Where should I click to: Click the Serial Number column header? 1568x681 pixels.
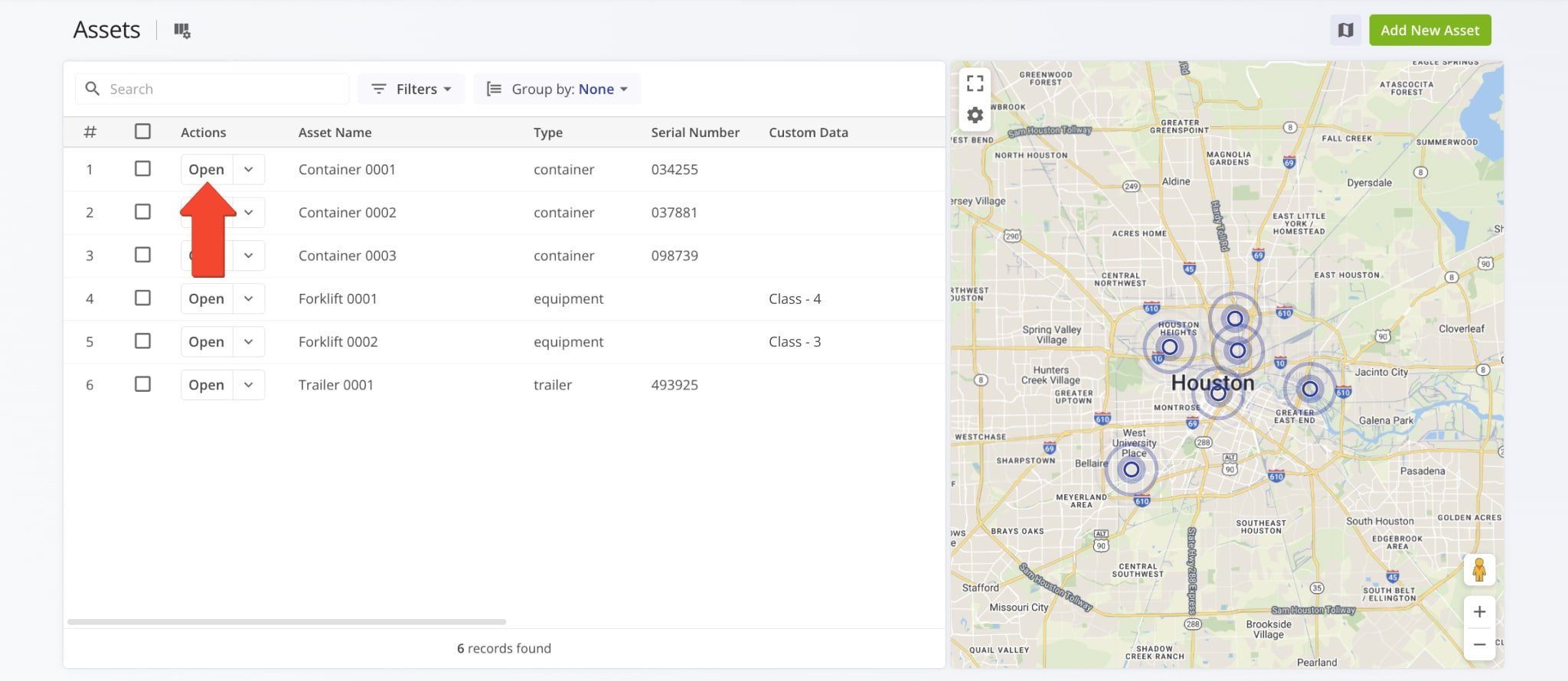click(694, 132)
